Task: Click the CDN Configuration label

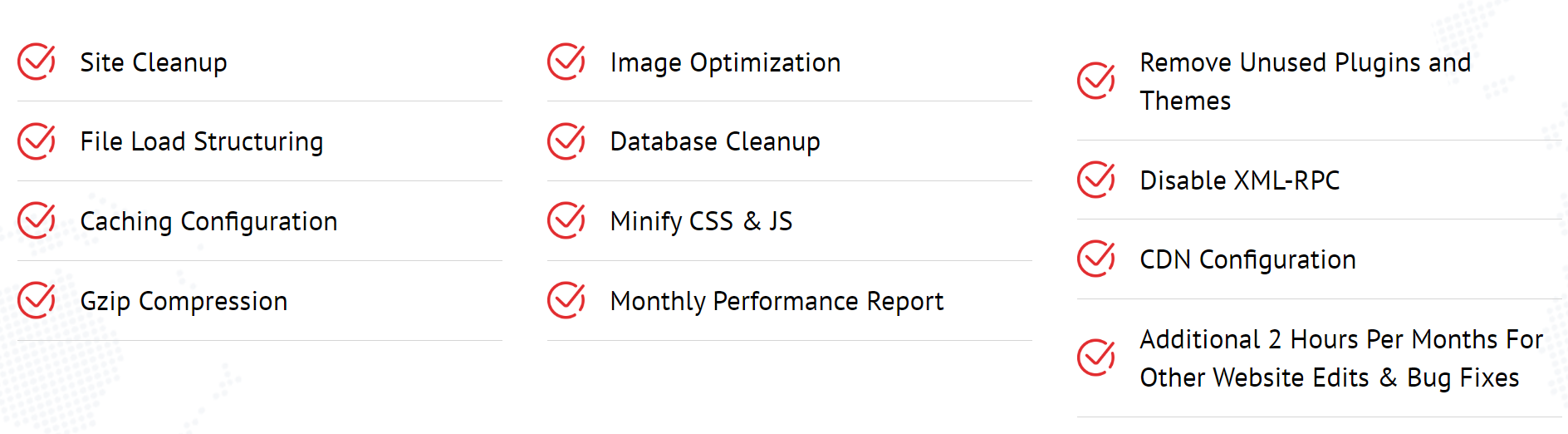Action: click(1247, 260)
